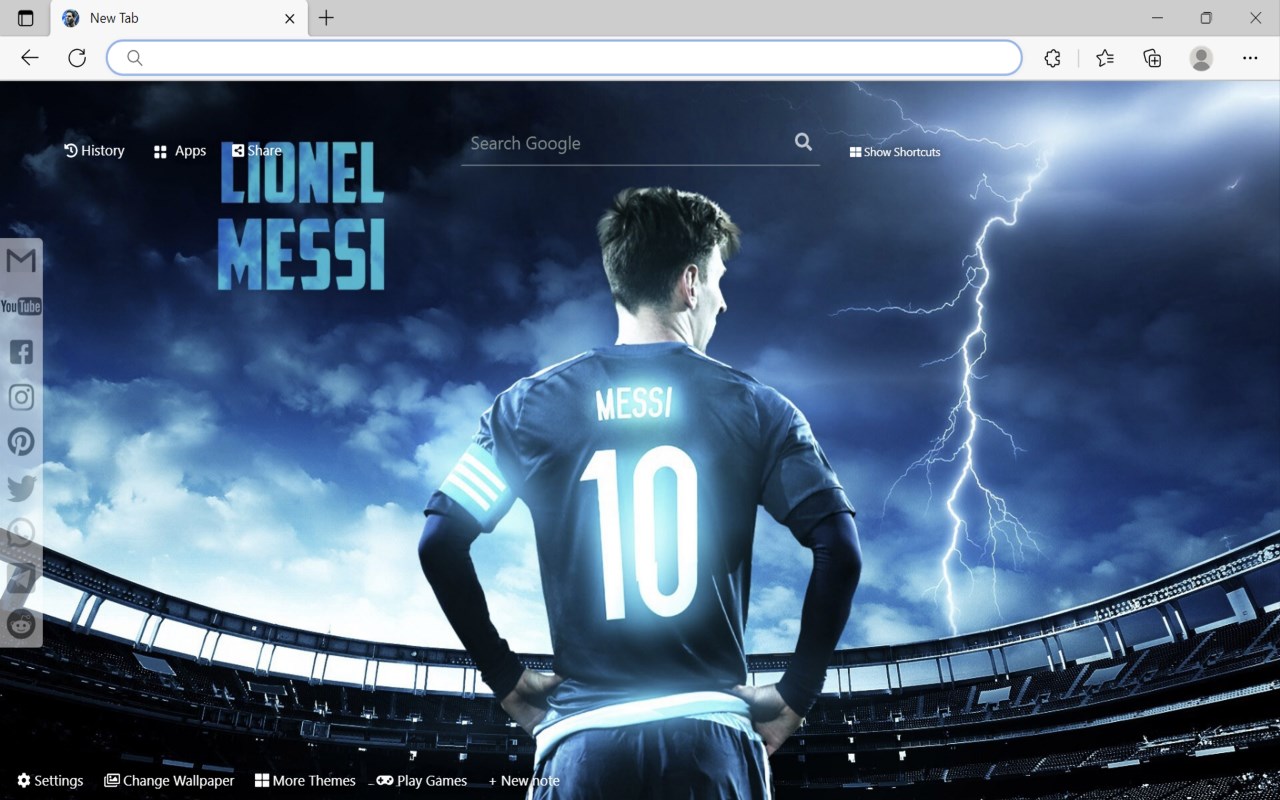The image size is (1280, 800).
Task: Open the WhatsApp sidebar shortcut
Action: 21,533
